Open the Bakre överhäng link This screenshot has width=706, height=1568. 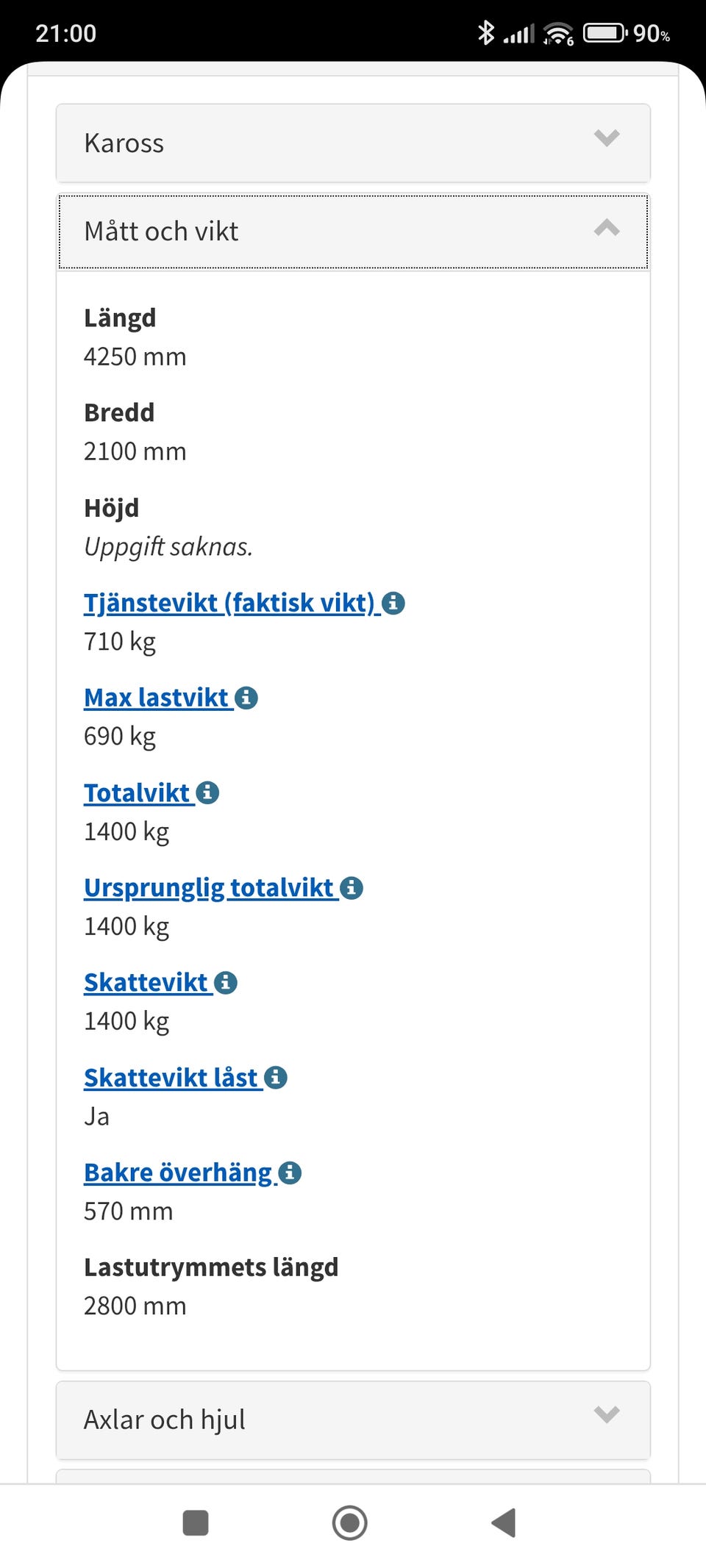[179, 1173]
